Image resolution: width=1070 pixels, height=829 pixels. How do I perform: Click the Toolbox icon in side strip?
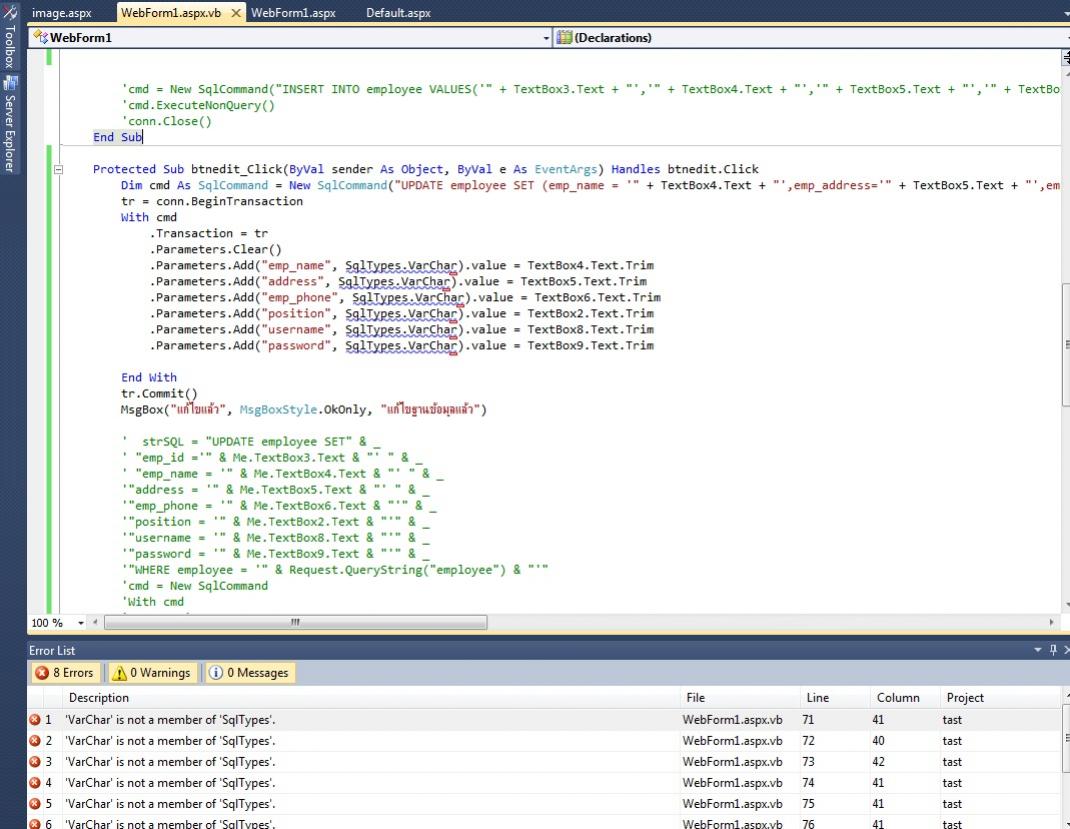click(10, 12)
